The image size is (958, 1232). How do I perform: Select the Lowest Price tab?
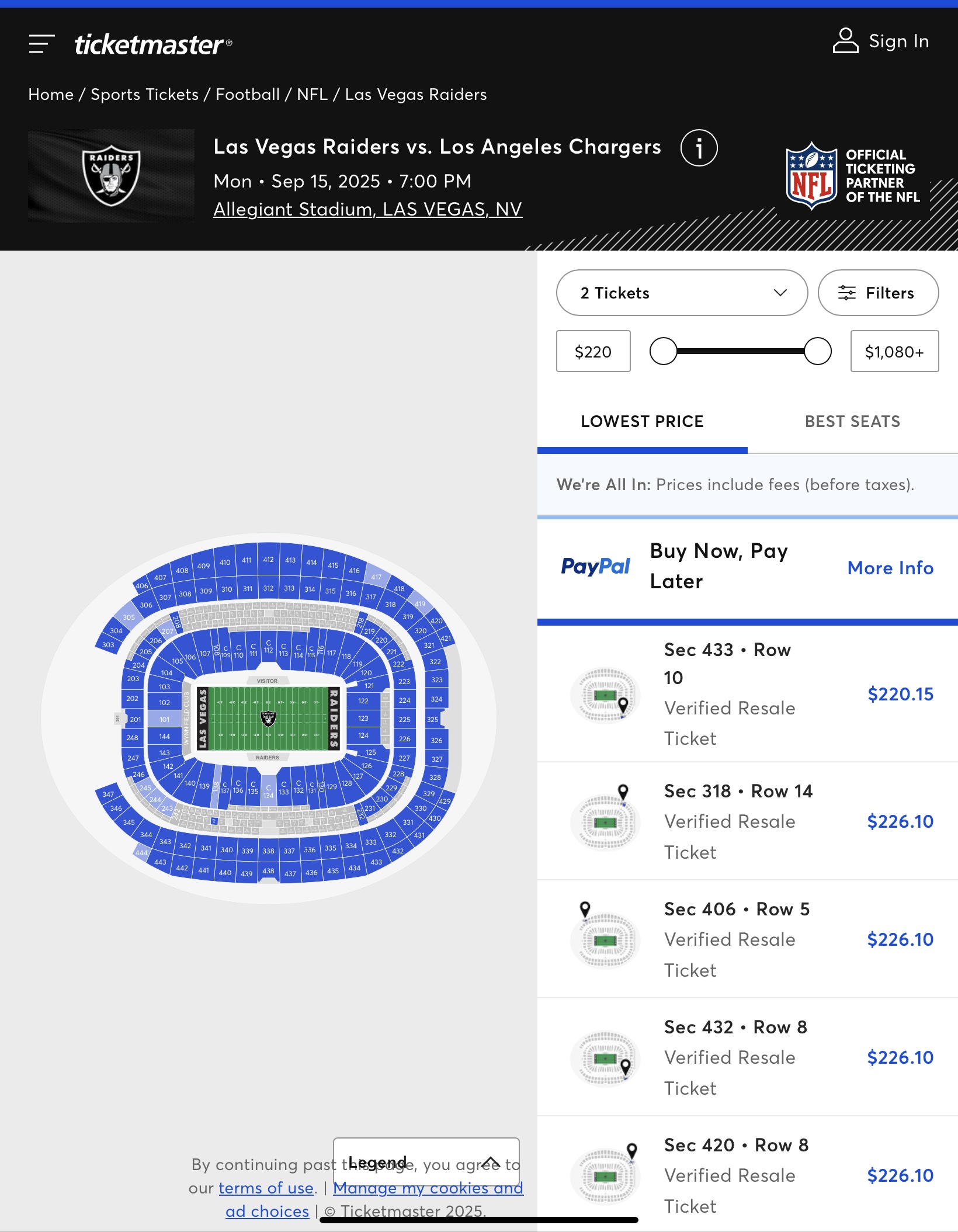[642, 421]
